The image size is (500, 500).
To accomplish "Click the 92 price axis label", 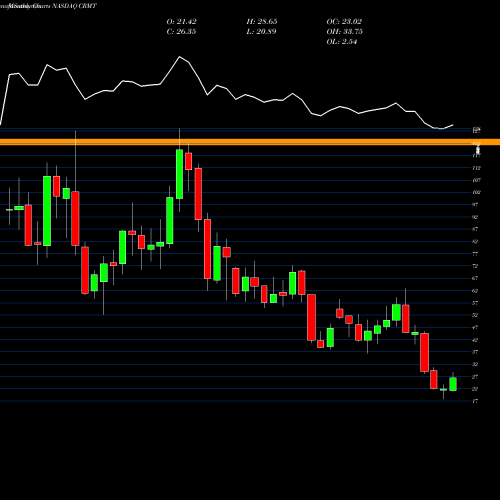I will (475, 217).
